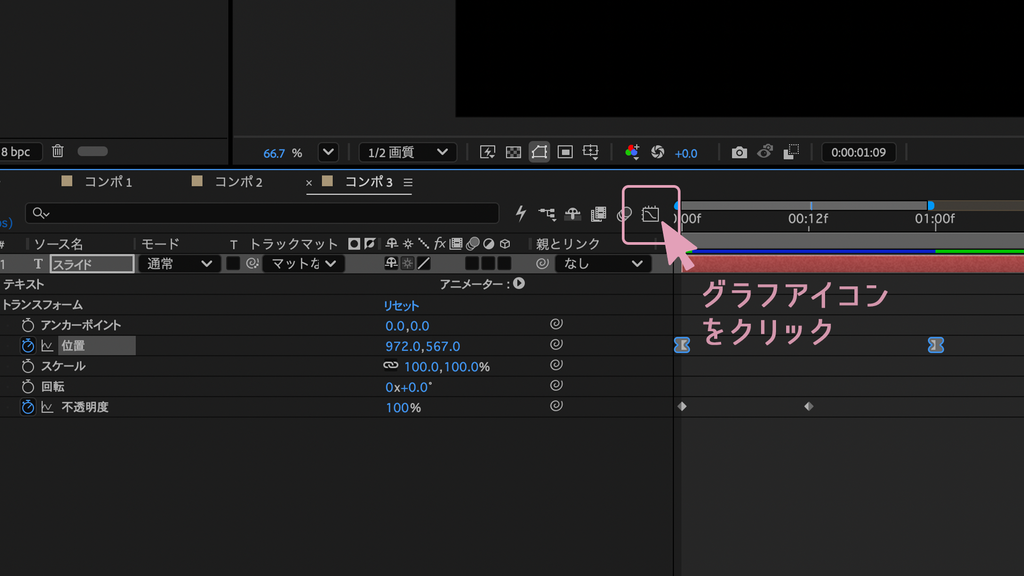The height and width of the screenshot is (576, 1024).
Task: Open the なし parent link dropdown
Action: tap(601, 264)
